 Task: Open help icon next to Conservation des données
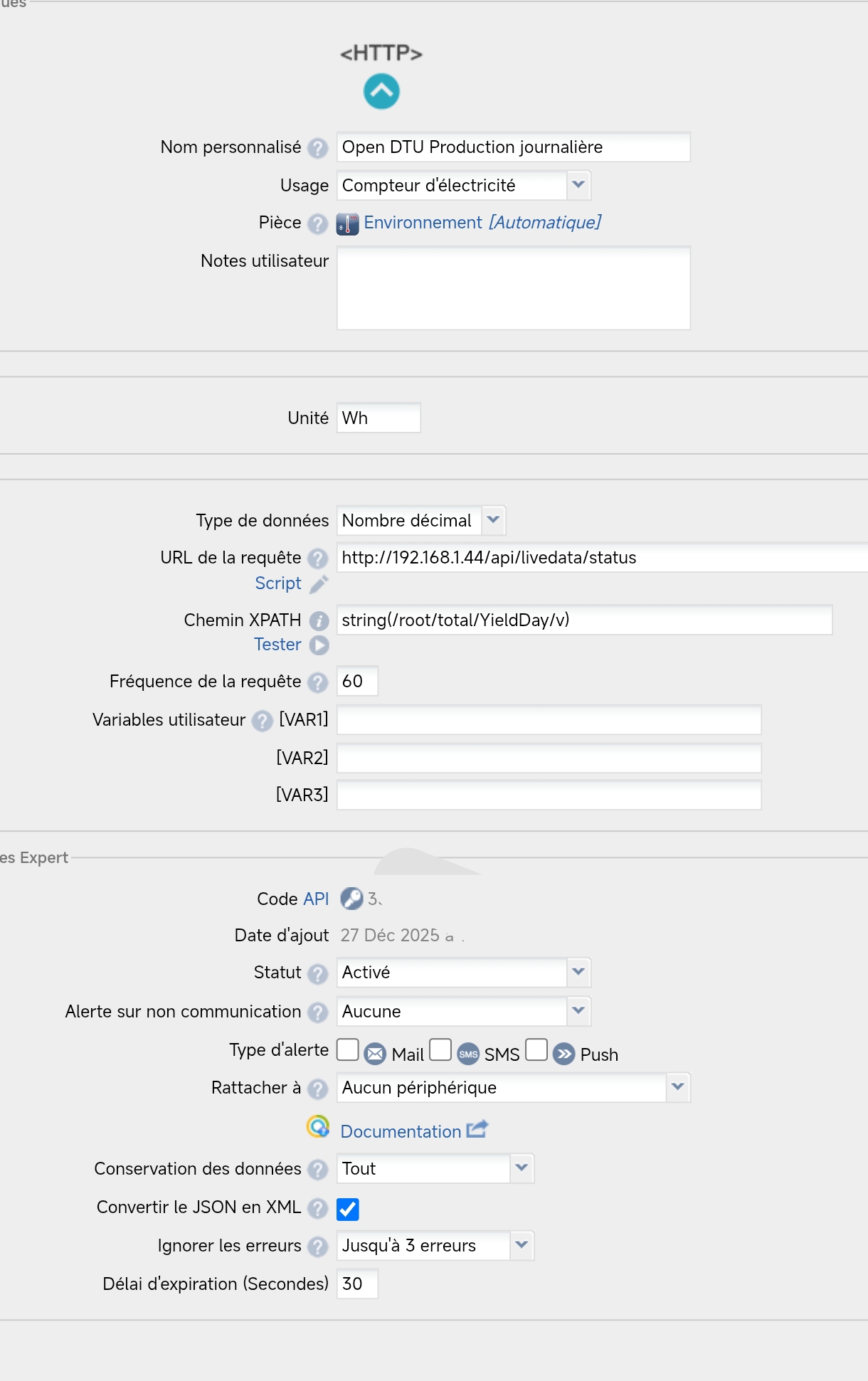pyautogui.click(x=317, y=1170)
